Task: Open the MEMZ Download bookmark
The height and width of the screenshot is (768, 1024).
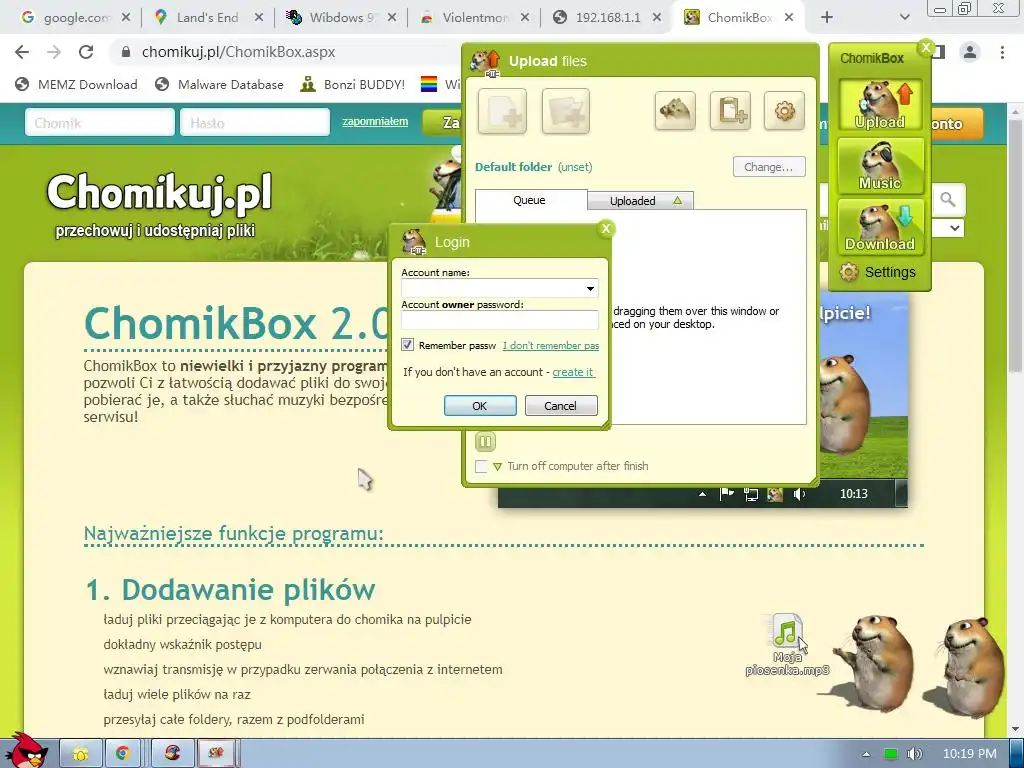Action: 76,84
